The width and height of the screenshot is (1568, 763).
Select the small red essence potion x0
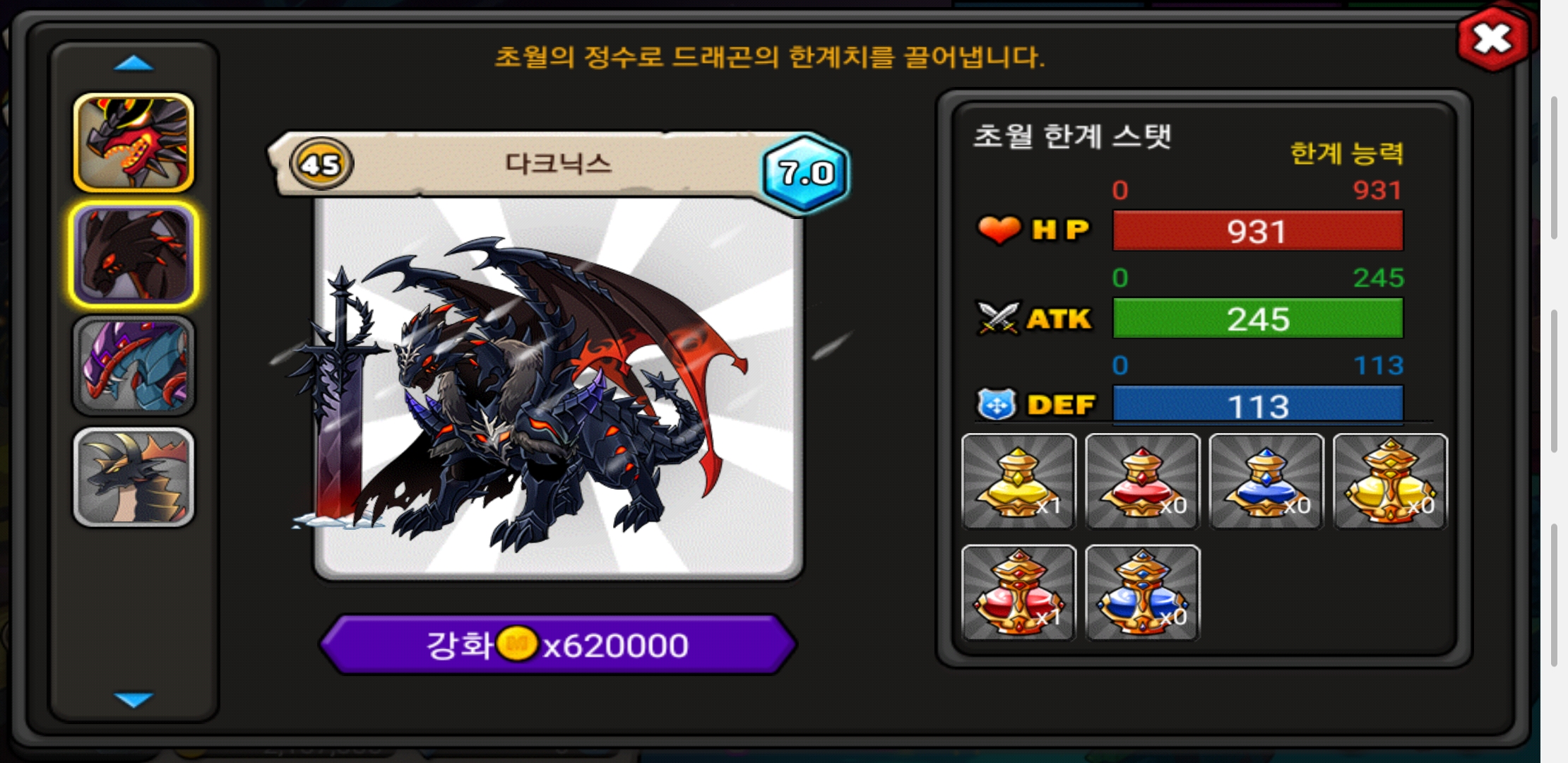click(x=1142, y=481)
